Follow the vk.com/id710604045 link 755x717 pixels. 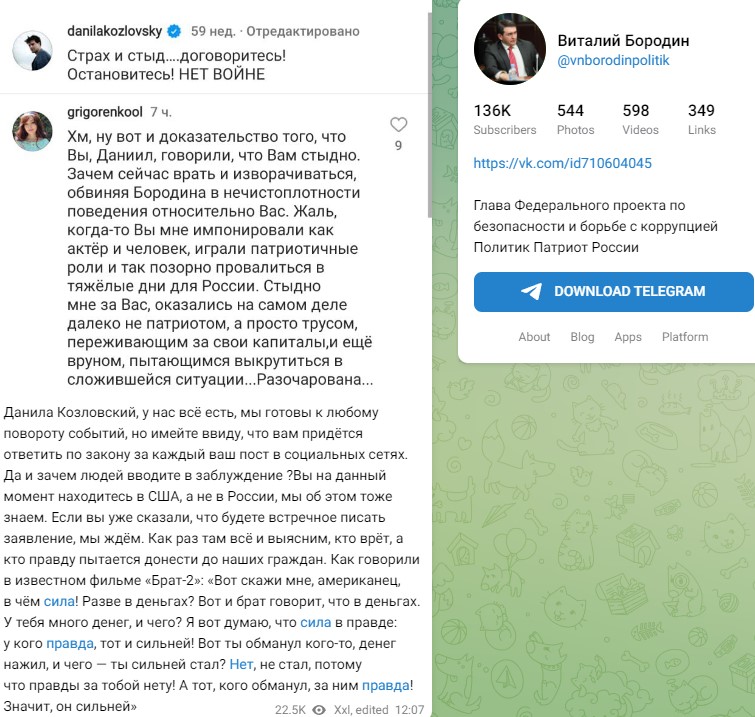click(562, 163)
